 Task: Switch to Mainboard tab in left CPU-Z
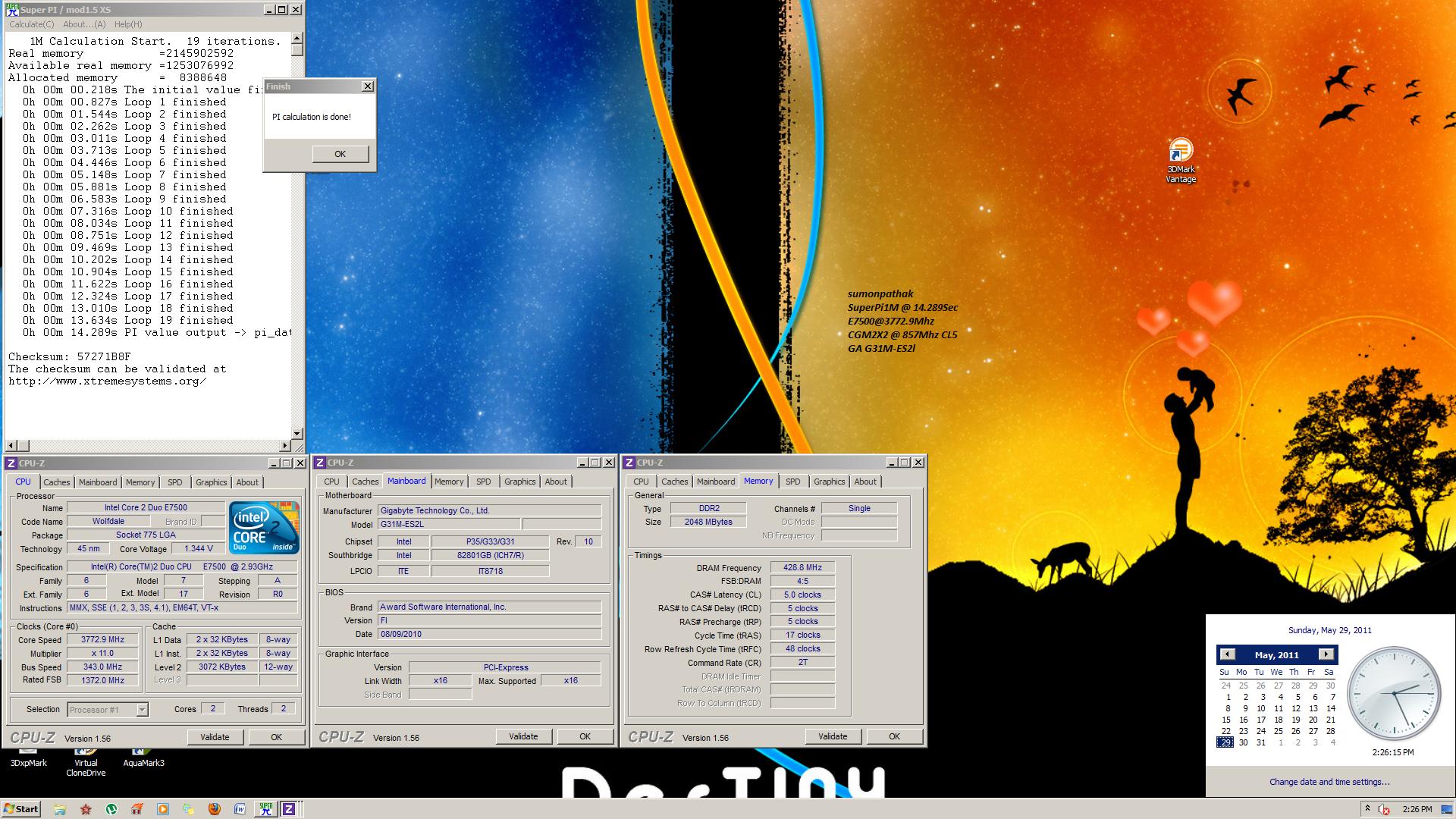point(98,482)
